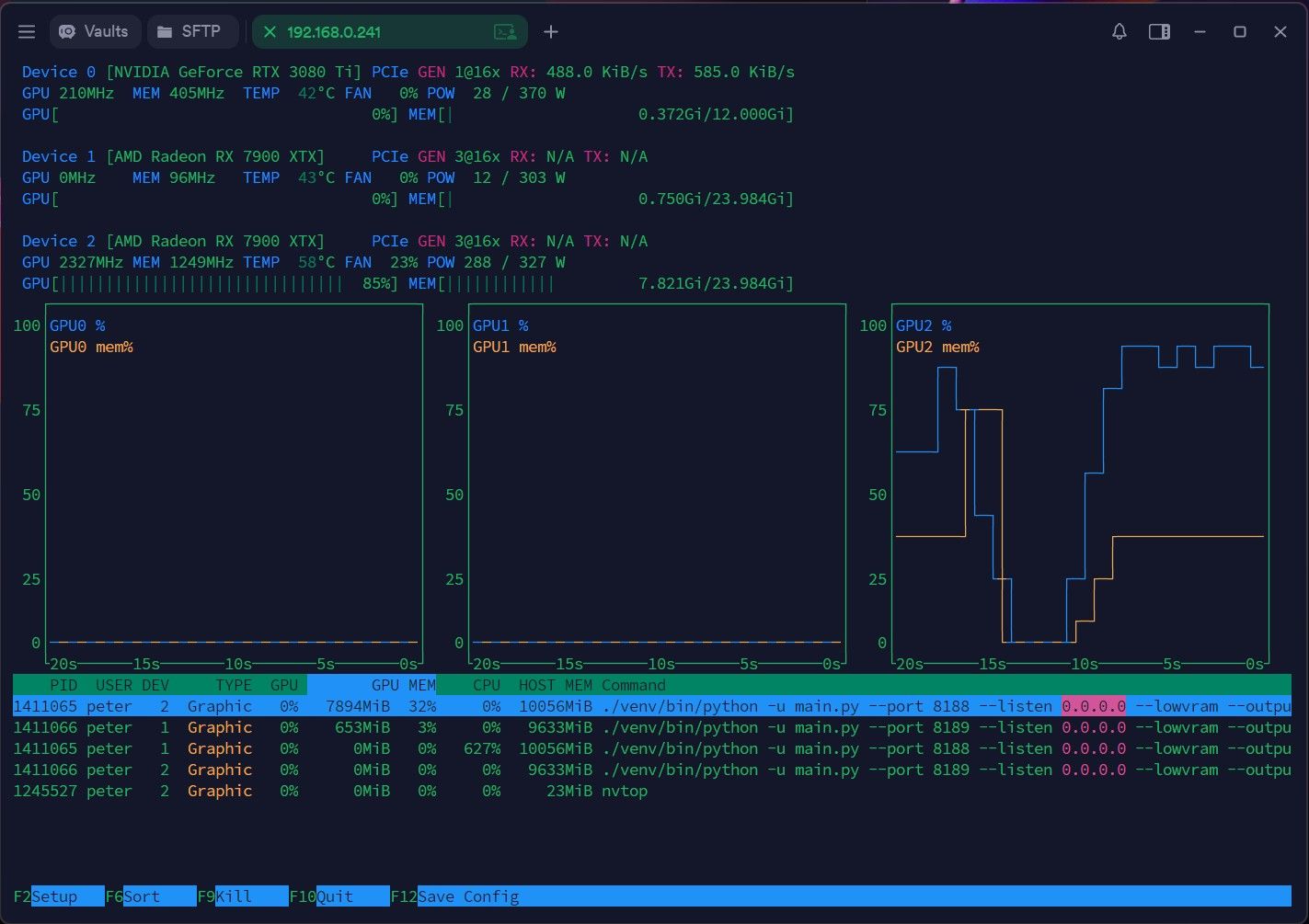The width and height of the screenshot is (1309, 924).
Task: Choose F10 Quit in nvtop
Action: 339,896
